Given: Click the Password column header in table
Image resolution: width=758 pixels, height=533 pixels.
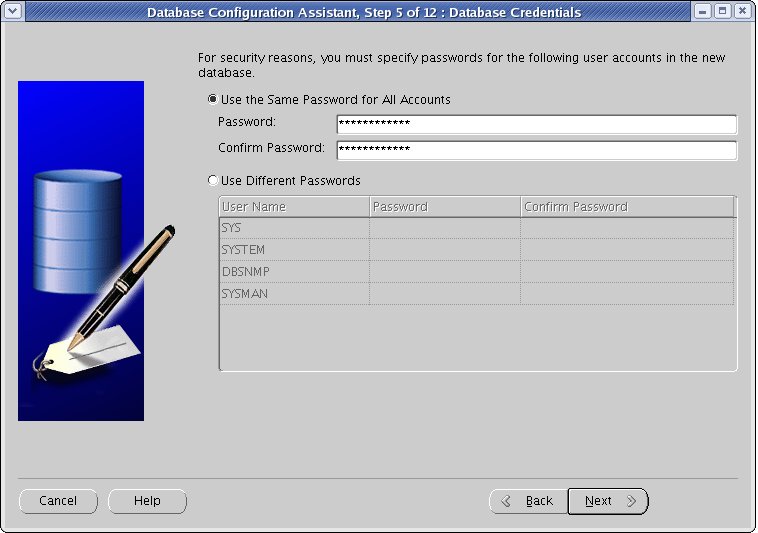Looking at the screenshot, I should (444, 207).
